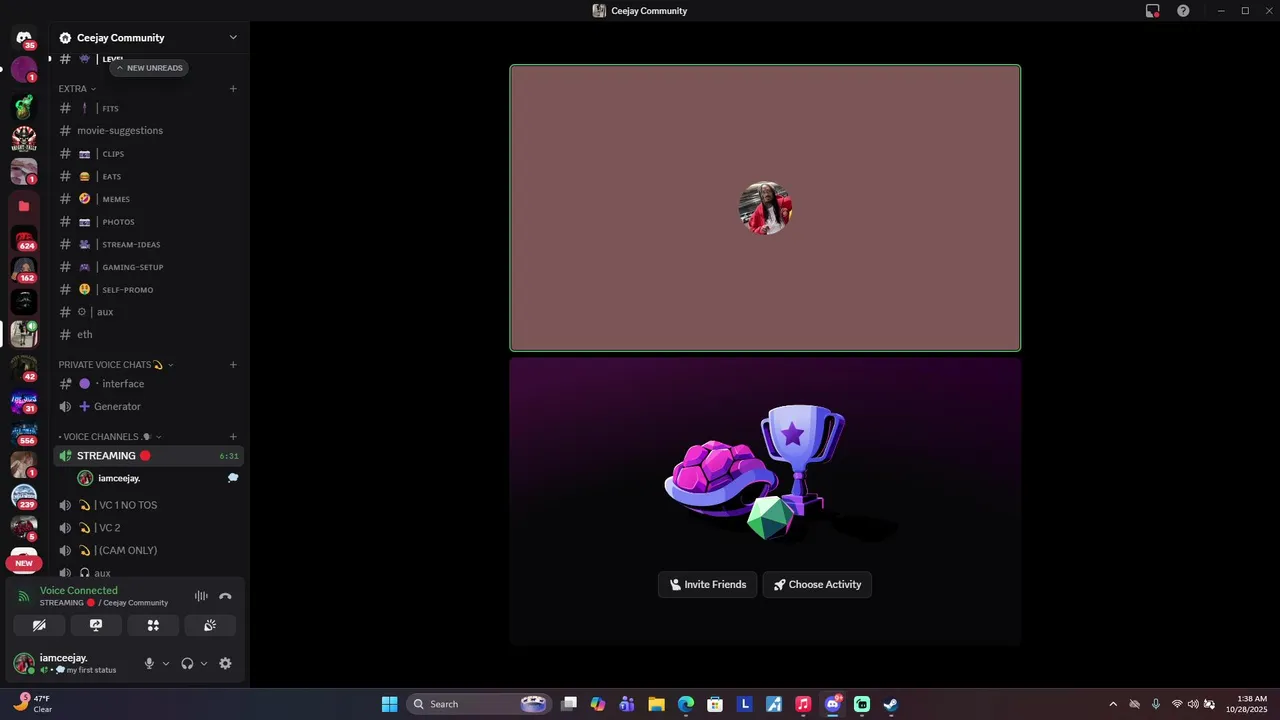Image resolution: width=1280 pixels, height=720 pixels.
Task: Open the red server folder icon
Action: pyautogui.click(x=24, y=206)
